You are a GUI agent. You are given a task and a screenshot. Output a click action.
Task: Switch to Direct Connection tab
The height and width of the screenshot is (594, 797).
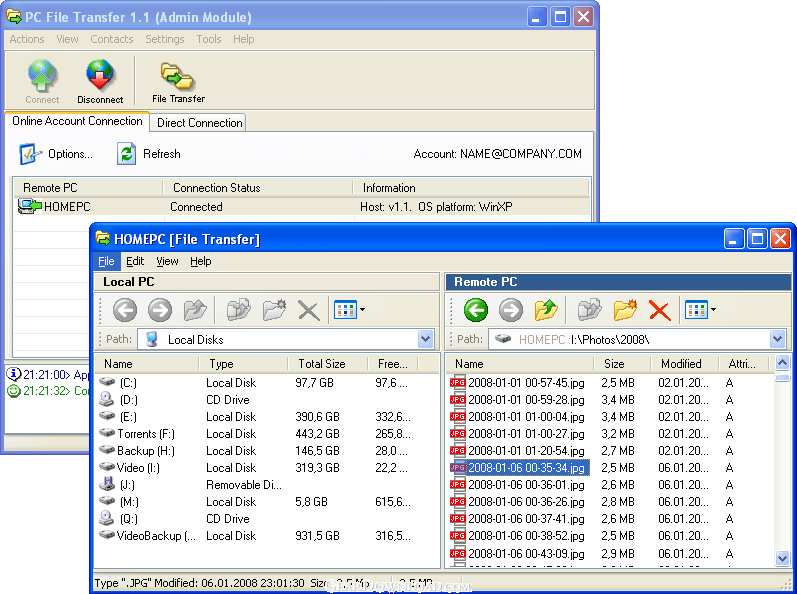199,123
